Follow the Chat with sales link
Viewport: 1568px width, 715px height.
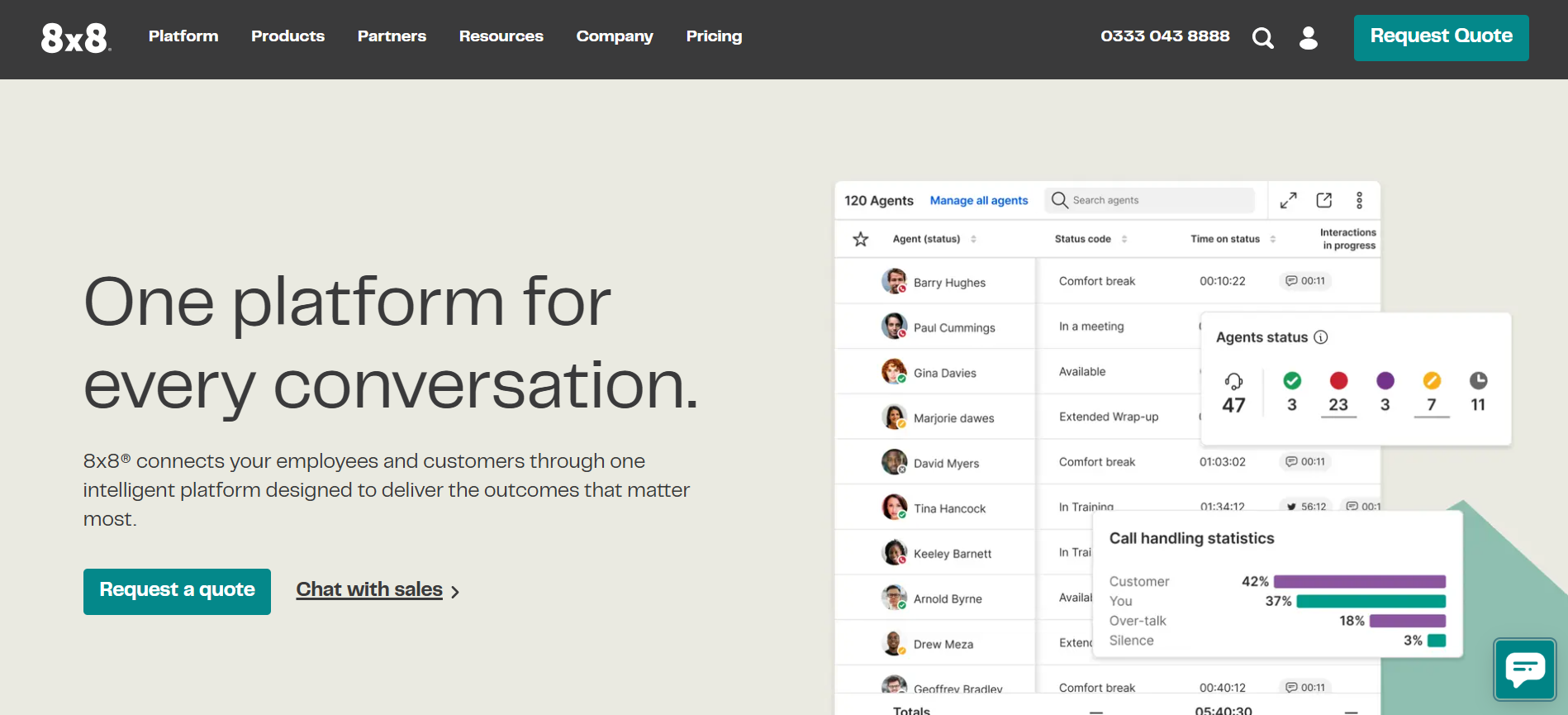coord(378,590)
